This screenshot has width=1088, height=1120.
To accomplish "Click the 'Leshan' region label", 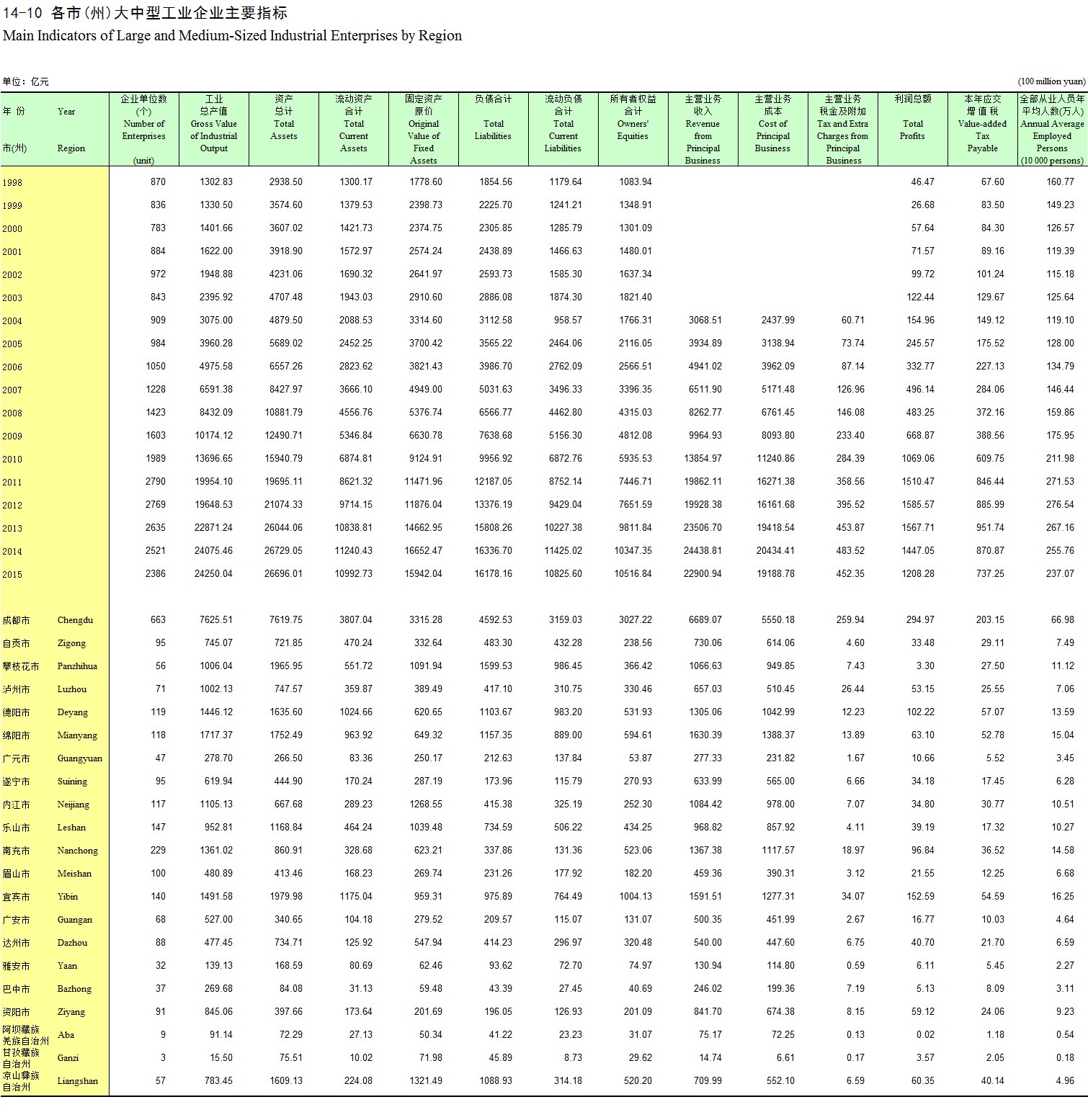I will (x=71, y=828).
